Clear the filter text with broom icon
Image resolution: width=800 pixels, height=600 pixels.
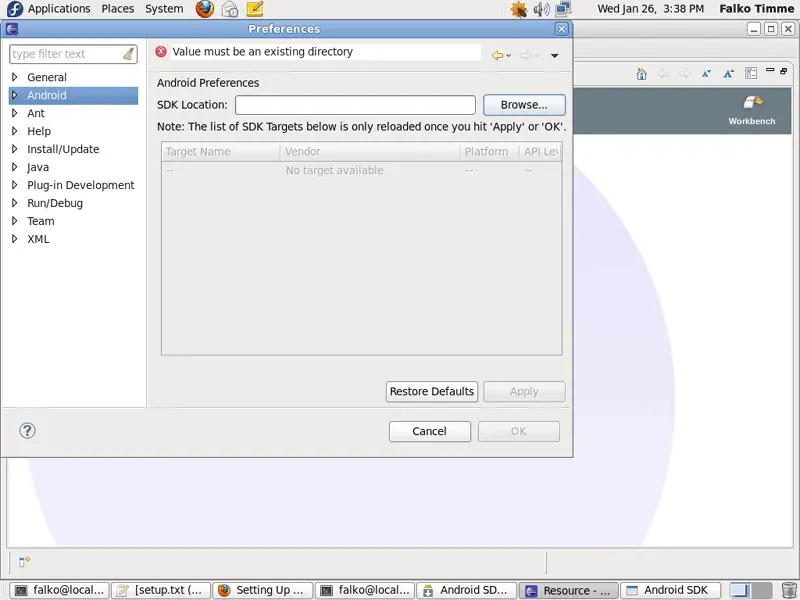coord(129,54)
